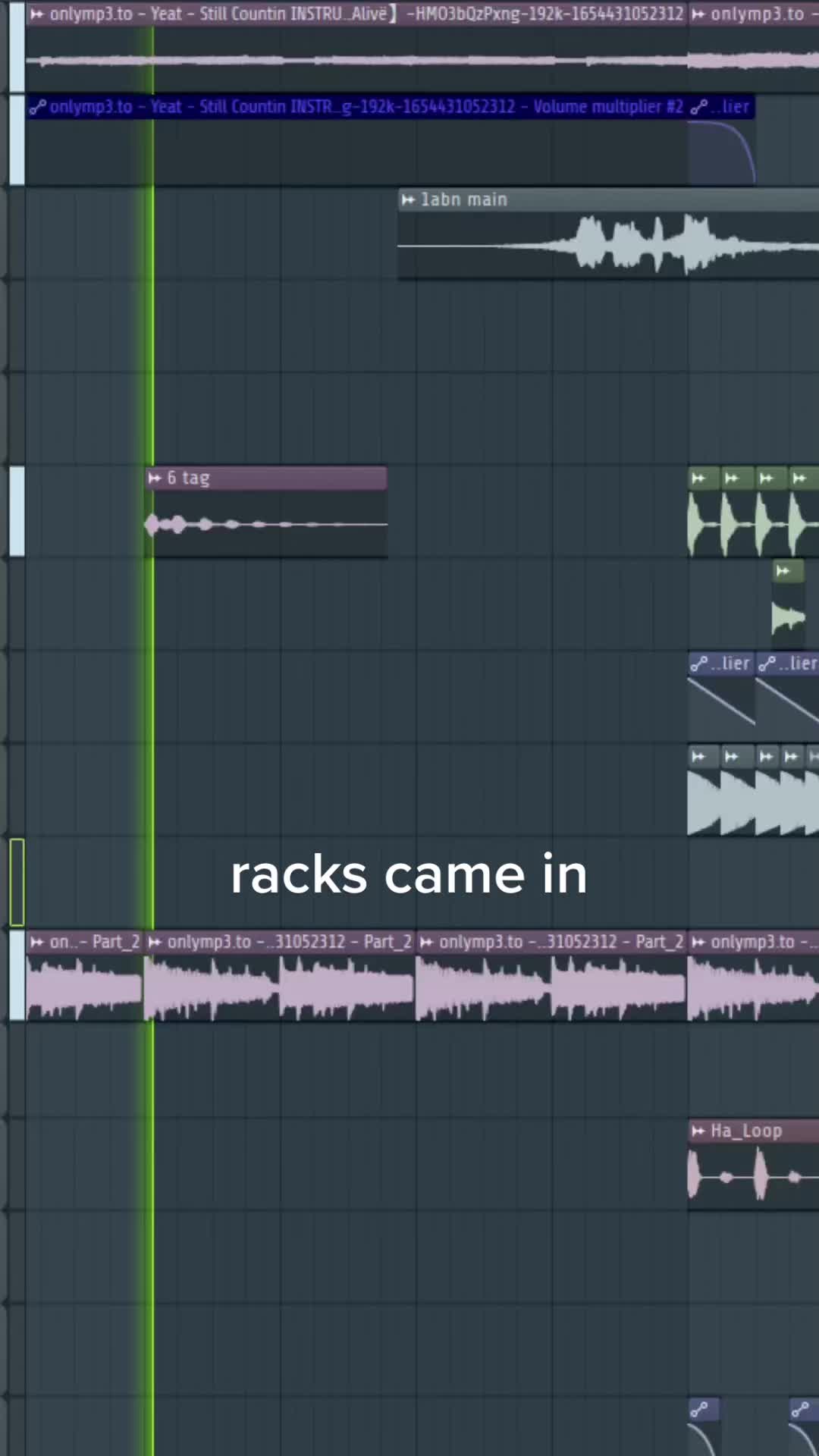This screenshot has height=1456, width=819.
Task: Click the first small green clip's header icon
Action: point(698,478)
